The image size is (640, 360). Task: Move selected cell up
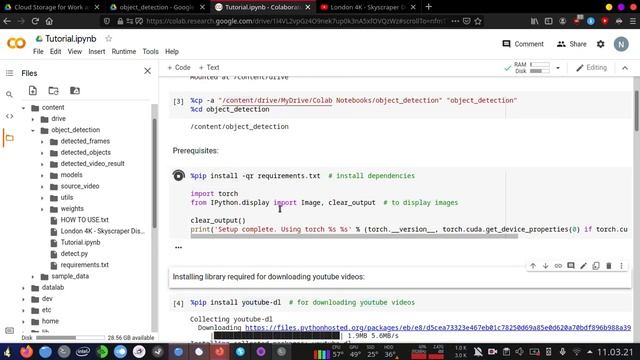click(533, 266)
